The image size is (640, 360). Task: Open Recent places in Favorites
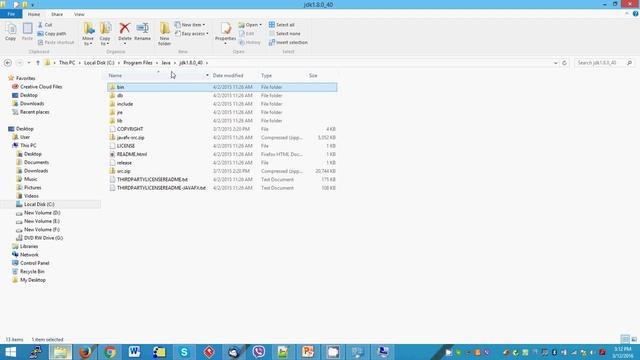(31, 112)
